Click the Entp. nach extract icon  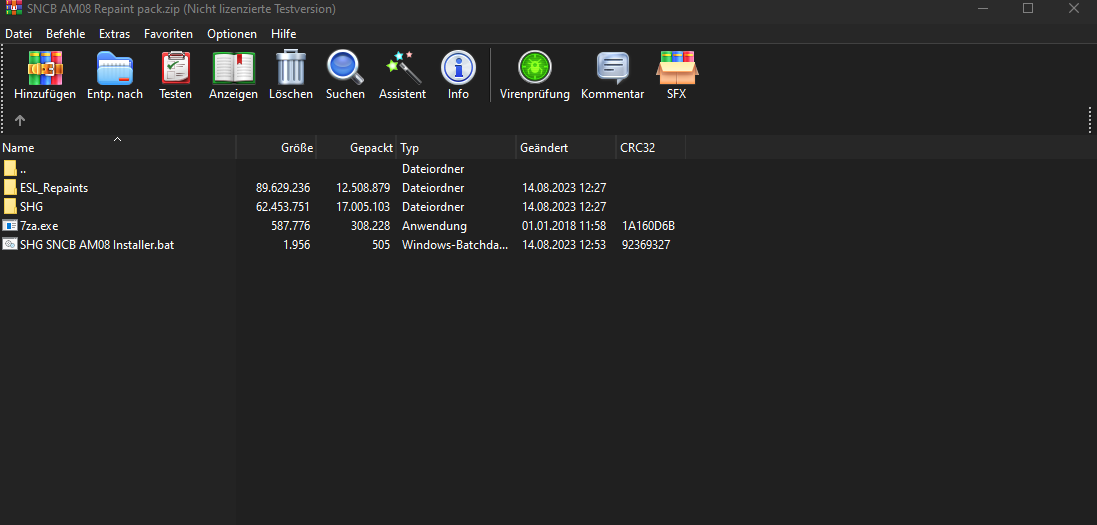tap(115, 69)
